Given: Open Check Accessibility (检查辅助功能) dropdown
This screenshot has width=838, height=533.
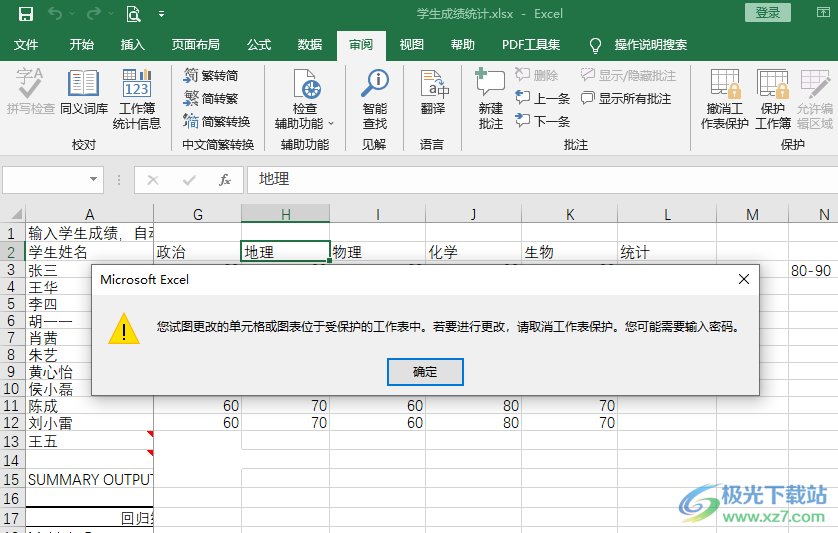Looking at the screenshot, I should [305, 98].
